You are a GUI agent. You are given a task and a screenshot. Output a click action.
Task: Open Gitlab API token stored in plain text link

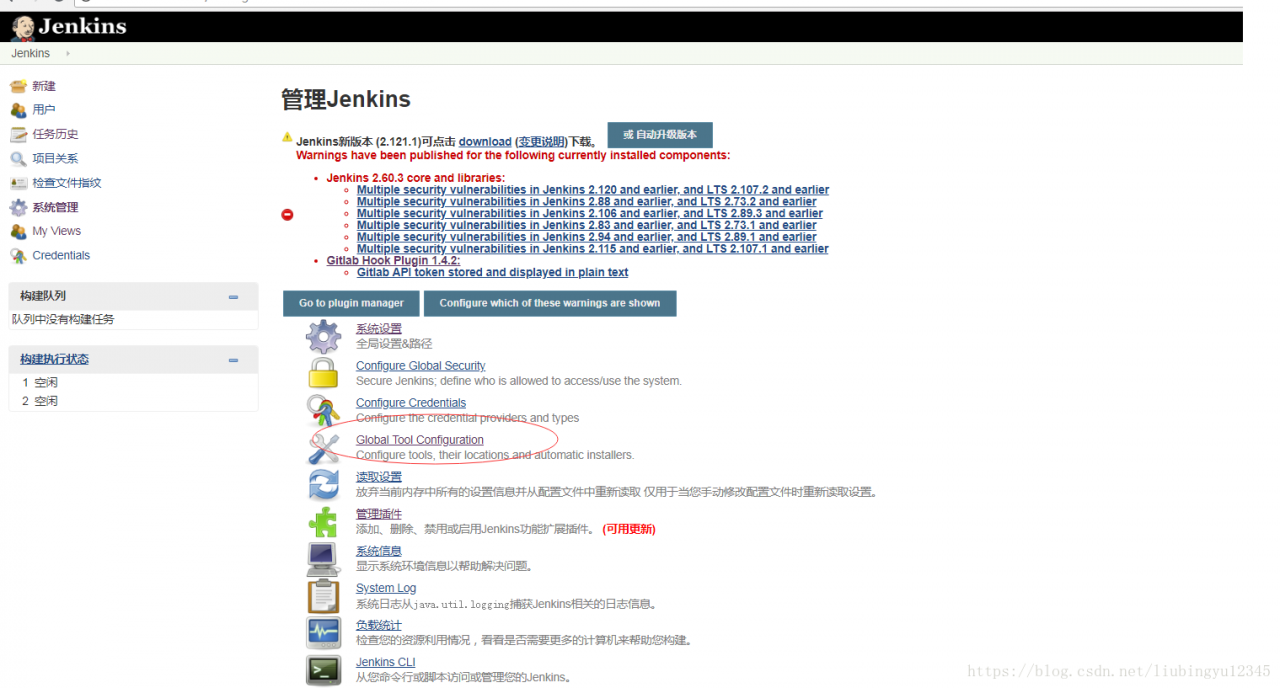point(493,272)
